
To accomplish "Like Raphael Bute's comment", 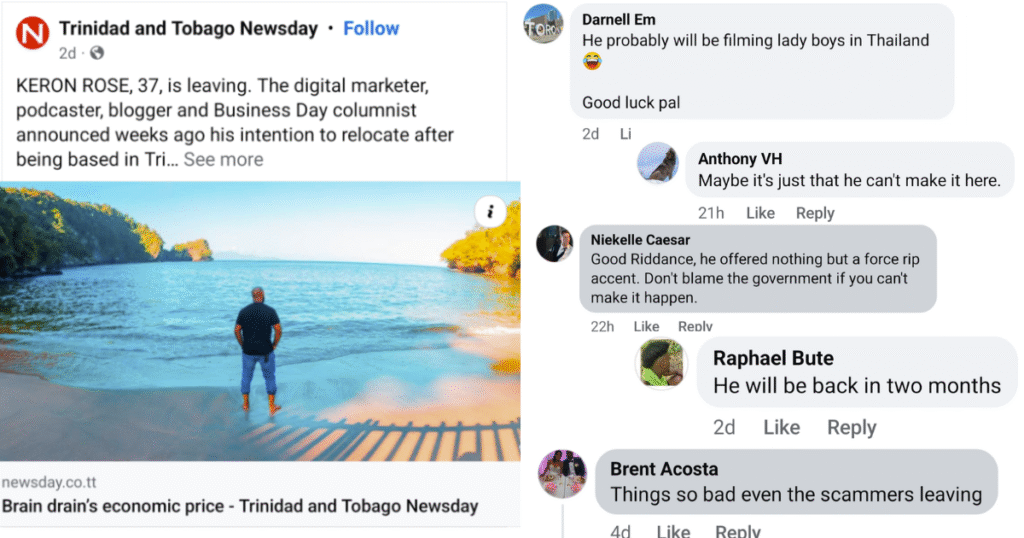I will 781,427.
